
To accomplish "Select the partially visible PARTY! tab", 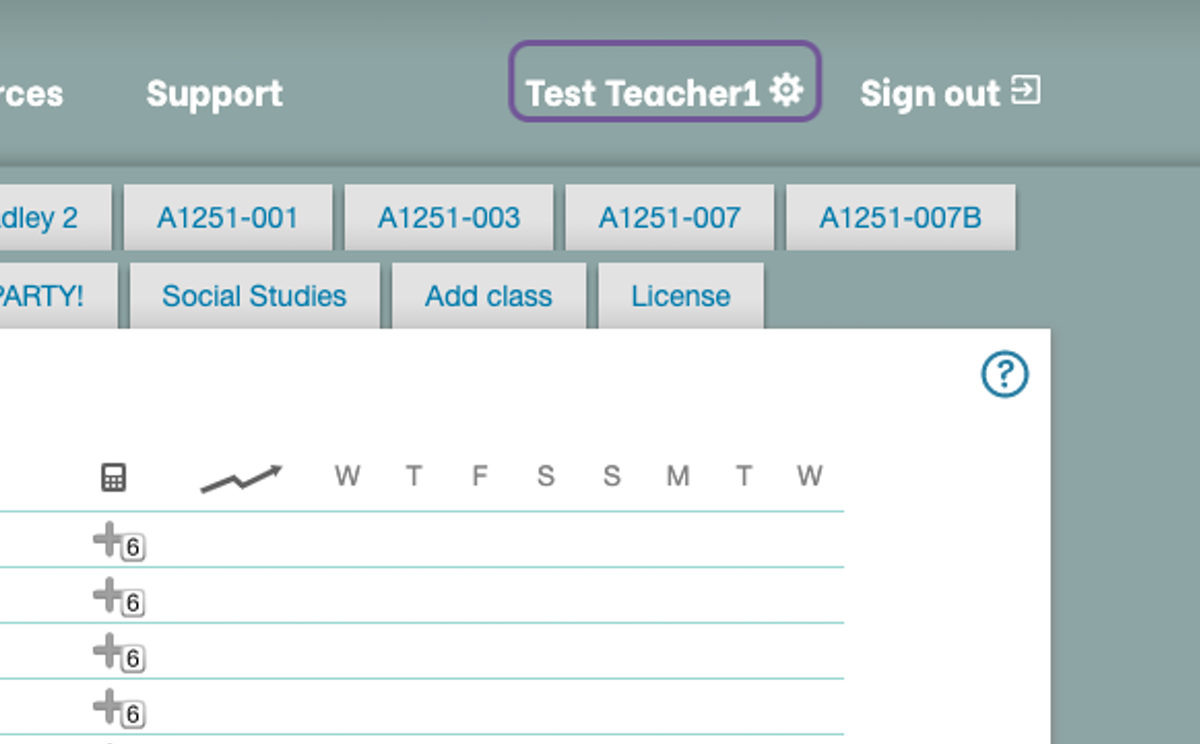I will 45,296.
